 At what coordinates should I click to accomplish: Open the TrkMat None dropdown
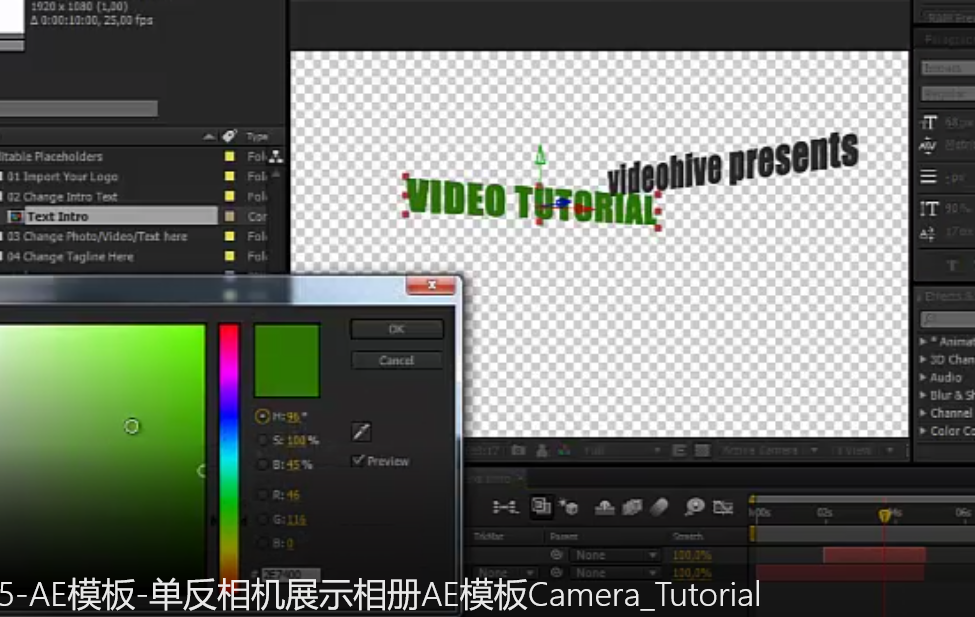pyautogui.click(x=504, y=572)
